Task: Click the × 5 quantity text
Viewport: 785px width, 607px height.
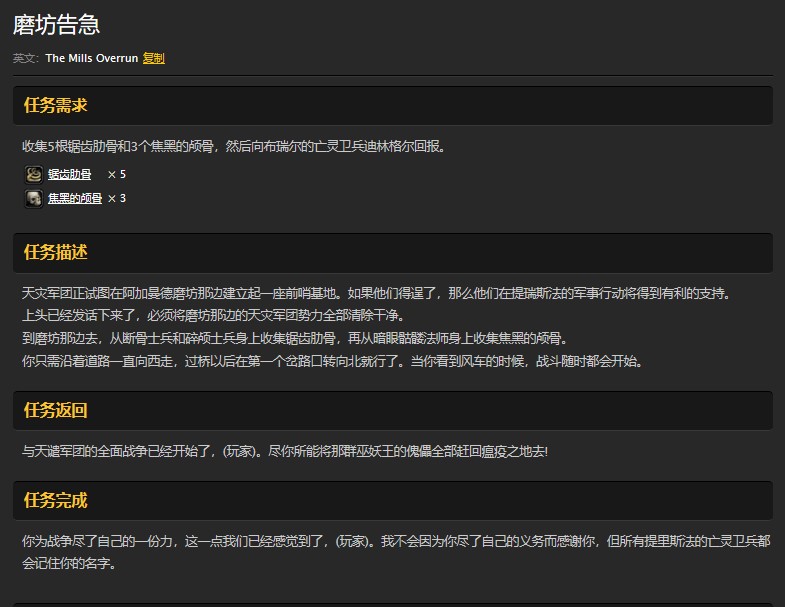Action: point(117,174)
